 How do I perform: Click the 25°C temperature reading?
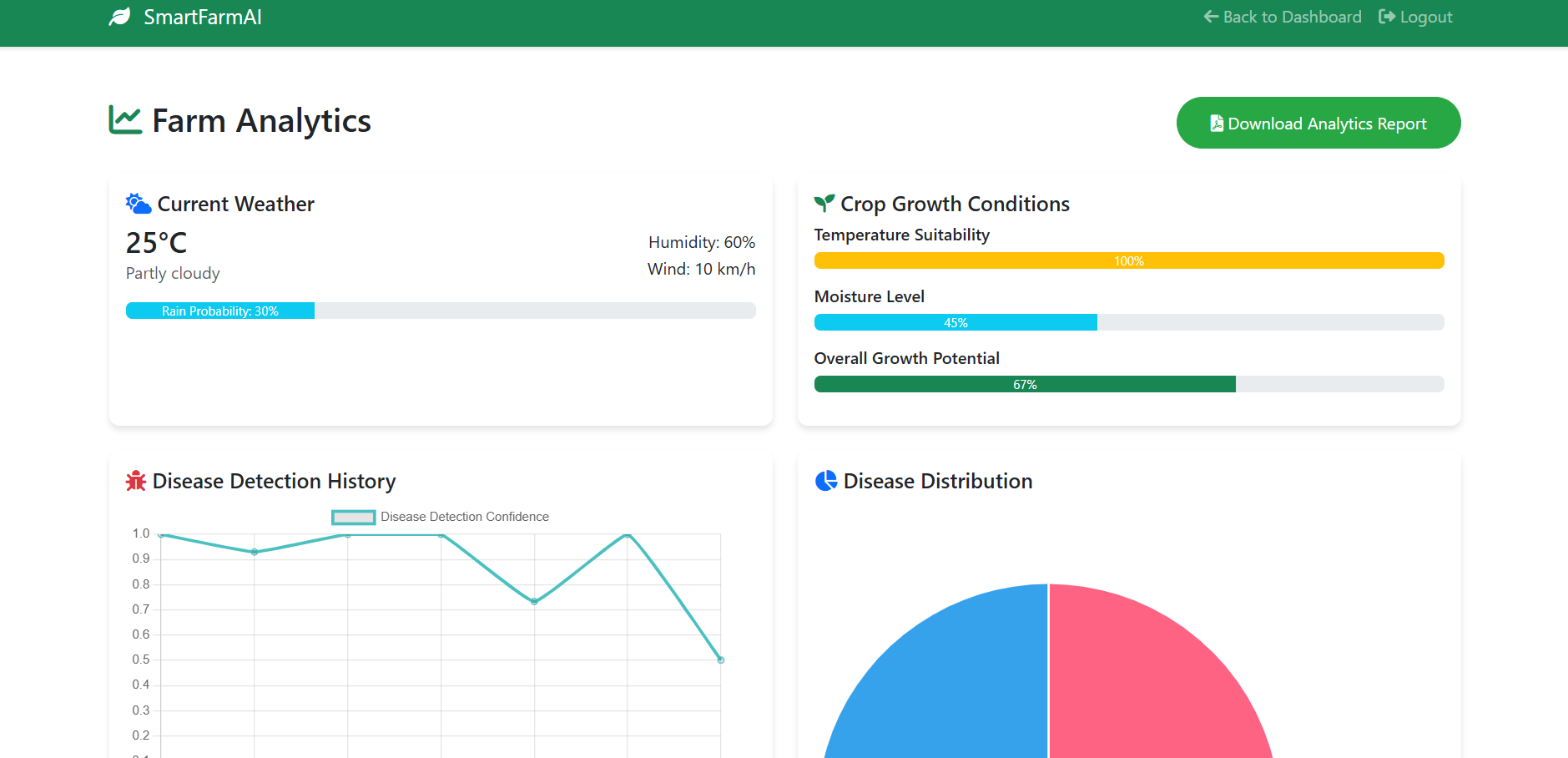[156, 243]
